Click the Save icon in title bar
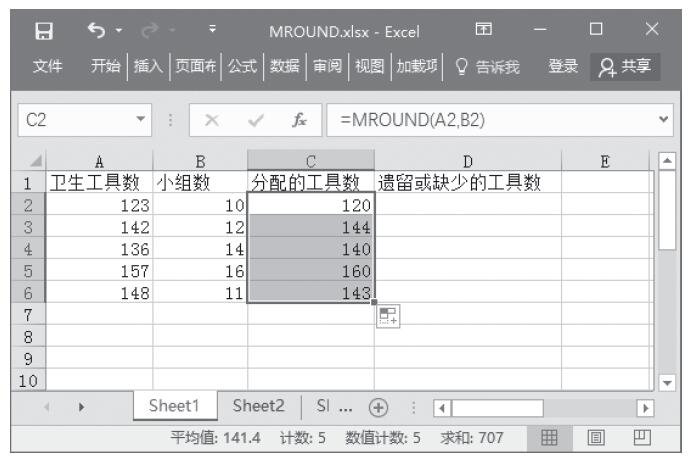Viewport: 691px width, 460px height. click(42, 30)
